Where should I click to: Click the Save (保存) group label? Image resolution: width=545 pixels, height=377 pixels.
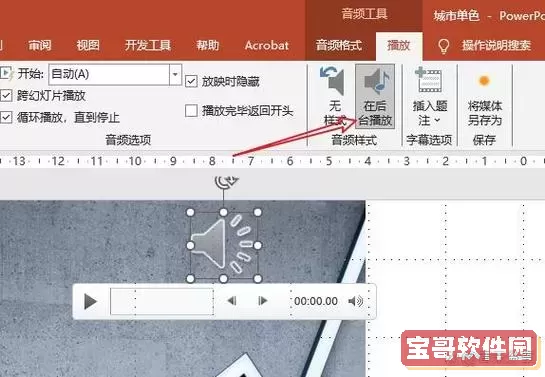[484, 140]
